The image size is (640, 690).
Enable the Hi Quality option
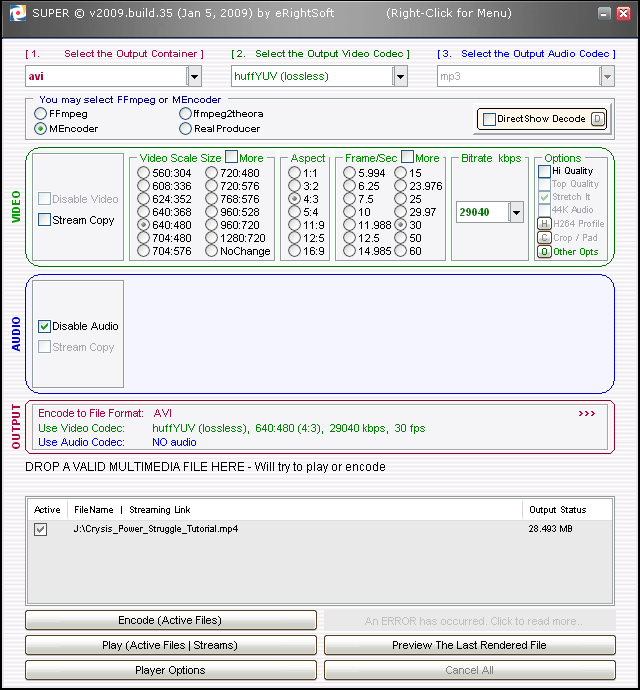pos(544,171)
